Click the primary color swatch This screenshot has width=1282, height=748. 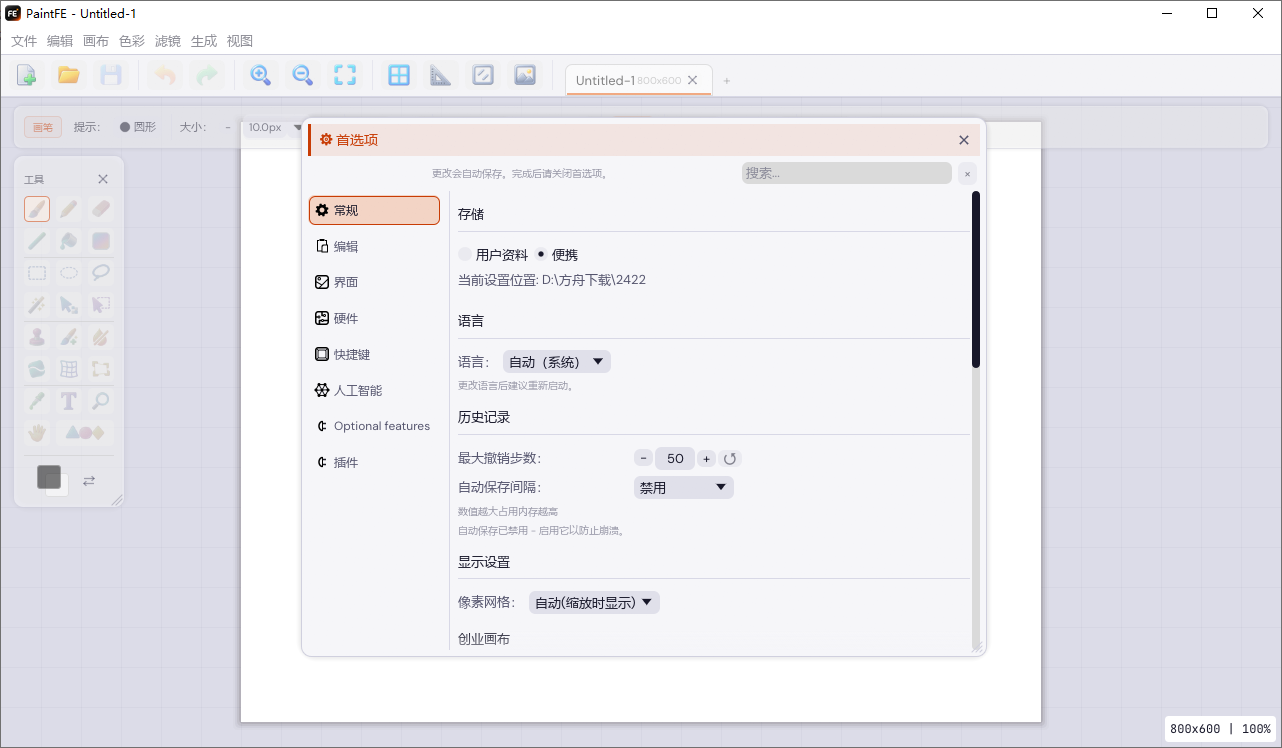pyautogui.click(x=49, y=477)
